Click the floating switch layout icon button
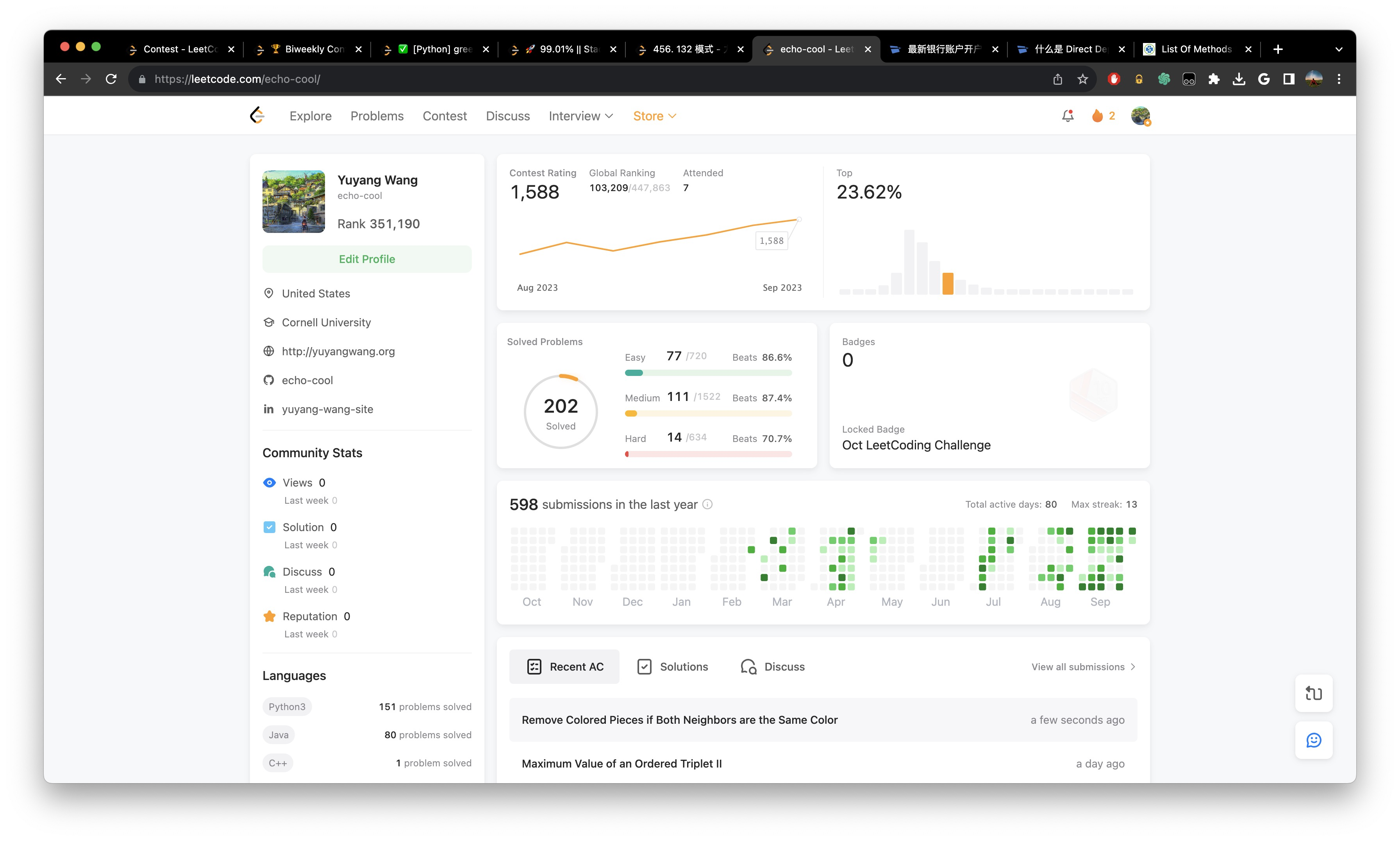Image resolution: width=1400 pixels, height=841 pixels. [1313, 693]
